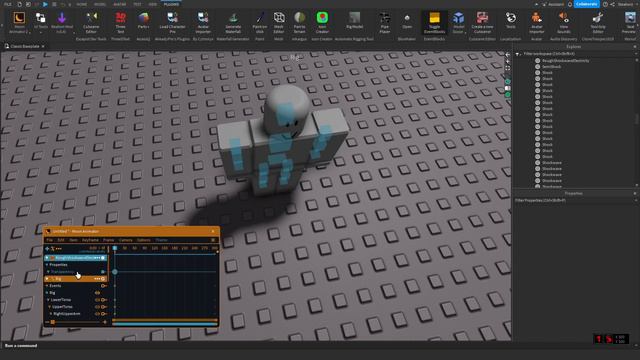Switch to the AVATAR ribbon tab

(x=120, y=4)
